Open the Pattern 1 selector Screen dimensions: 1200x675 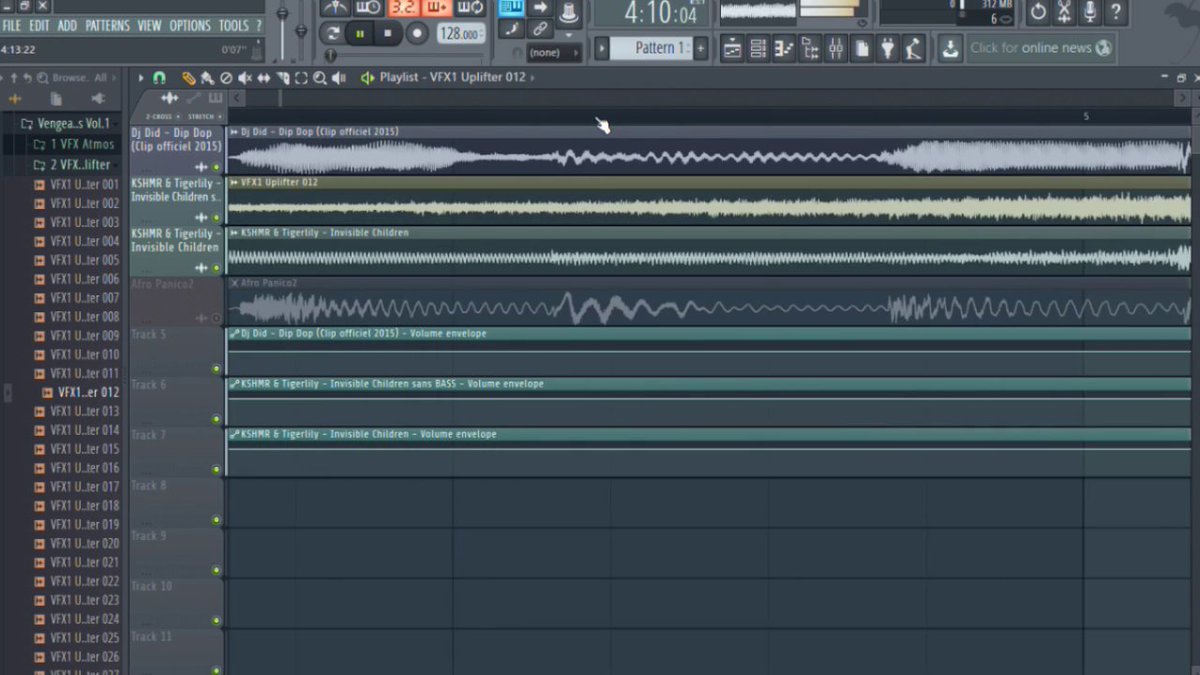click(x=650, y=48)
